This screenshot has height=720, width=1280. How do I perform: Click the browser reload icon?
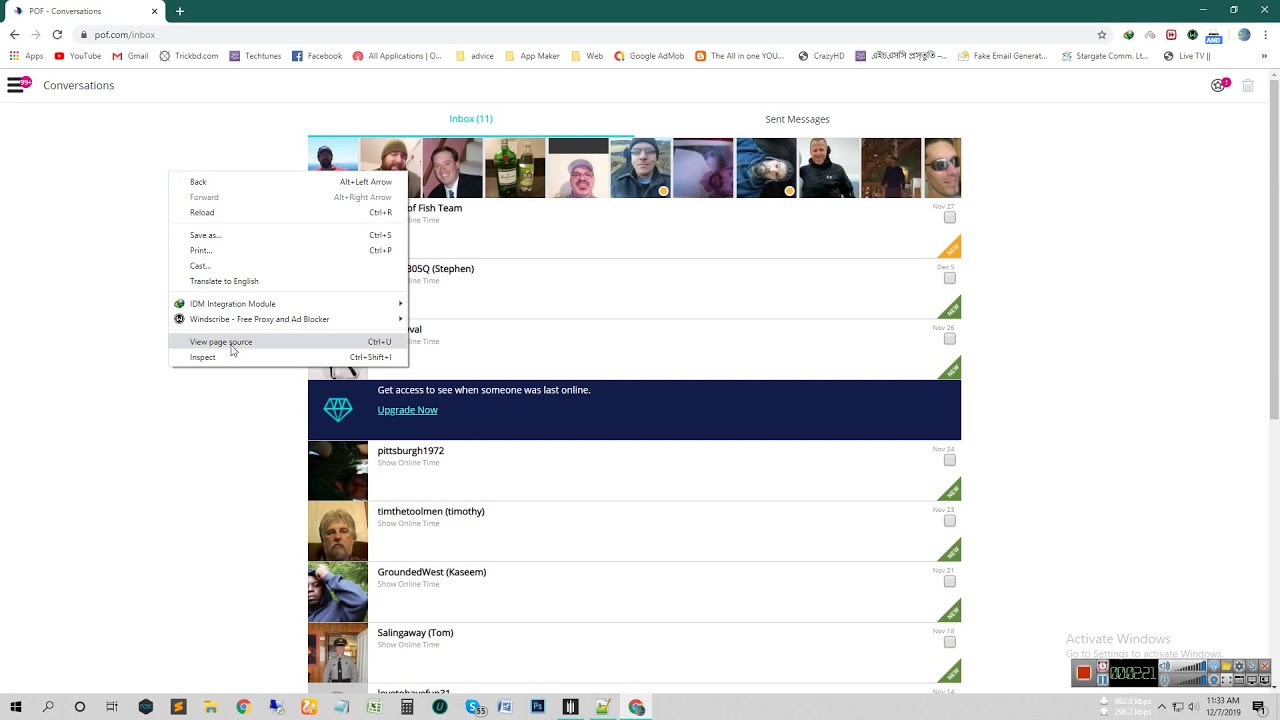[57, 34]
